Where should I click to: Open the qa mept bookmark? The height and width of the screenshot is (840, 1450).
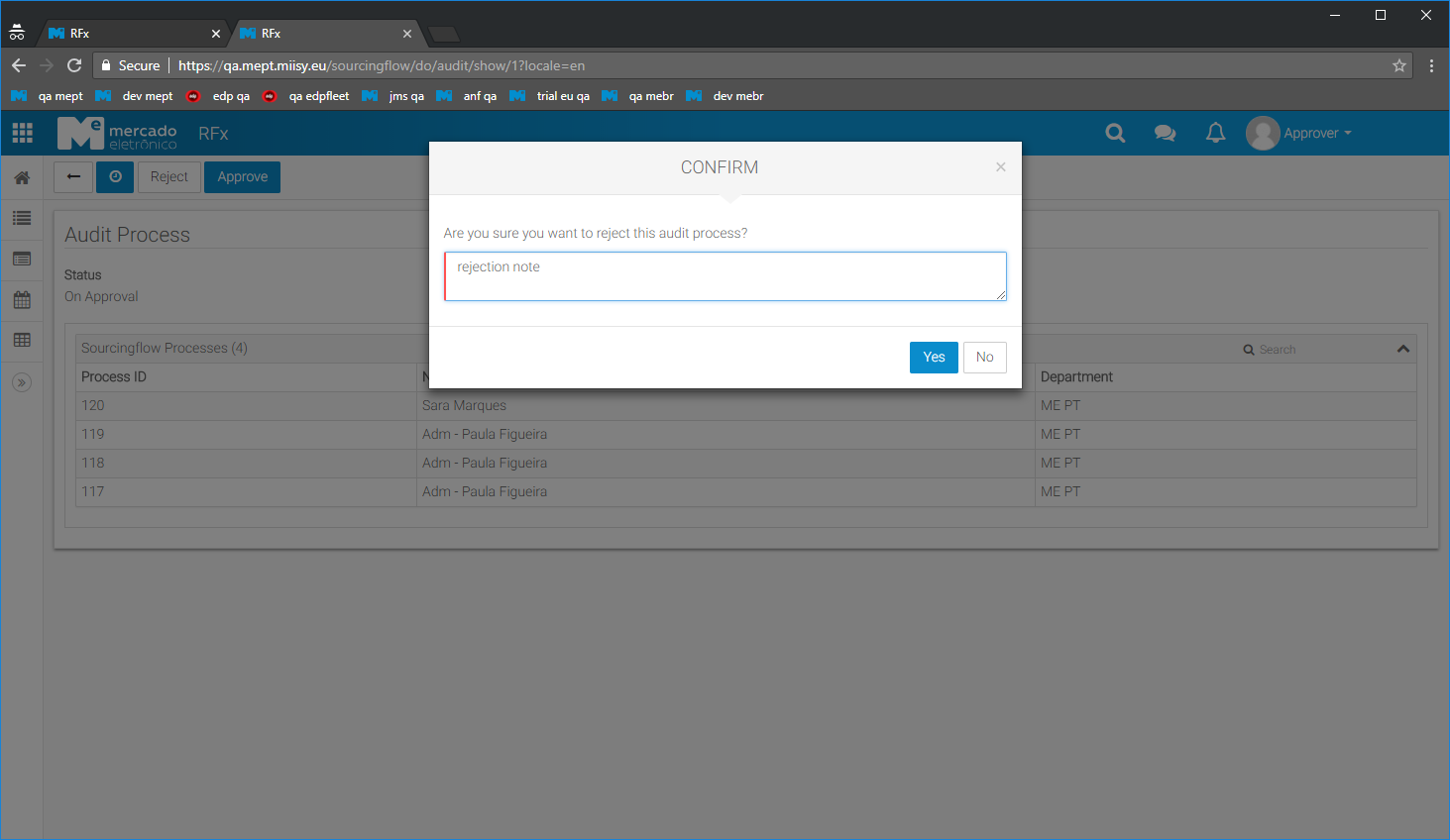pos(50,96)
